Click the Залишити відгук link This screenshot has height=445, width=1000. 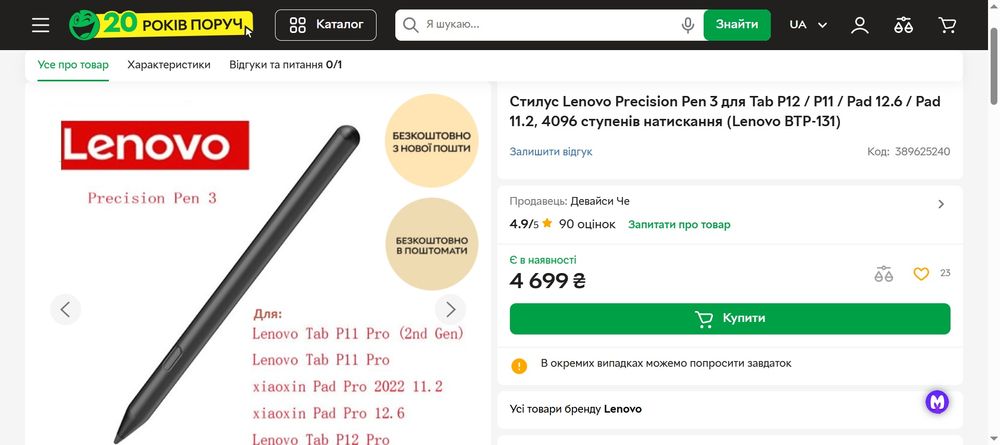pos(551,152)
